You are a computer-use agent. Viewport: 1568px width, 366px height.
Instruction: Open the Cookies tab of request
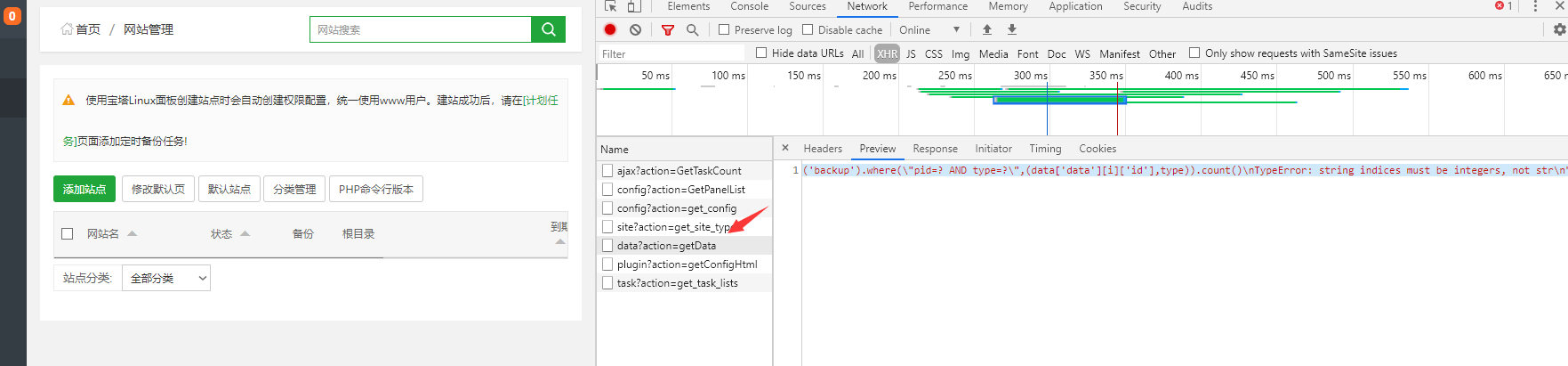[x=1098, y=149]
